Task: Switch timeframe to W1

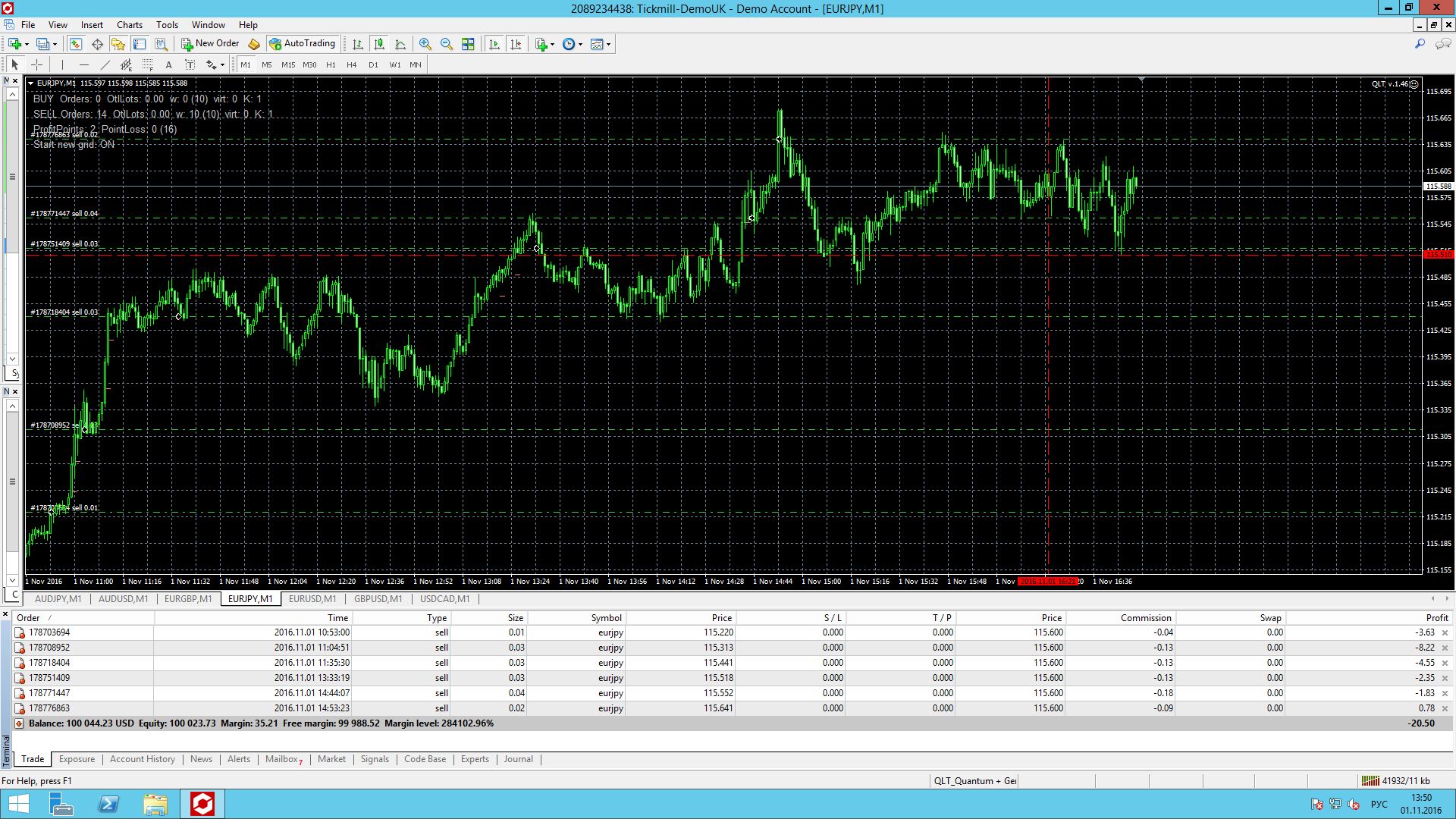Action: [x=395, y=64]
